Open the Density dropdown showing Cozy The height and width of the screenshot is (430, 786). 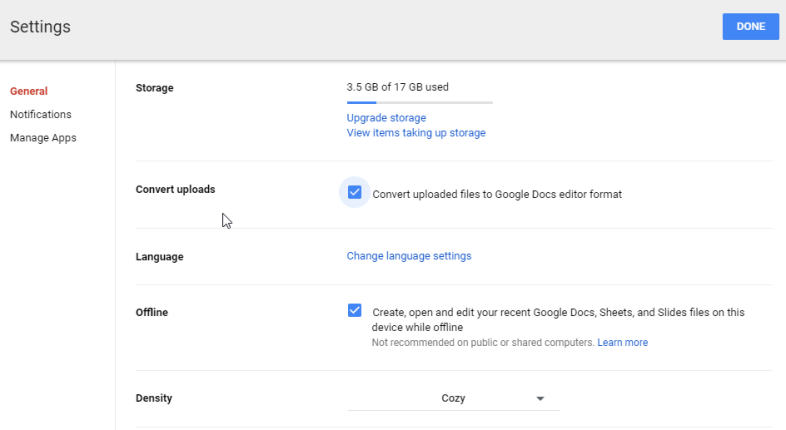[x=453, y=398]
